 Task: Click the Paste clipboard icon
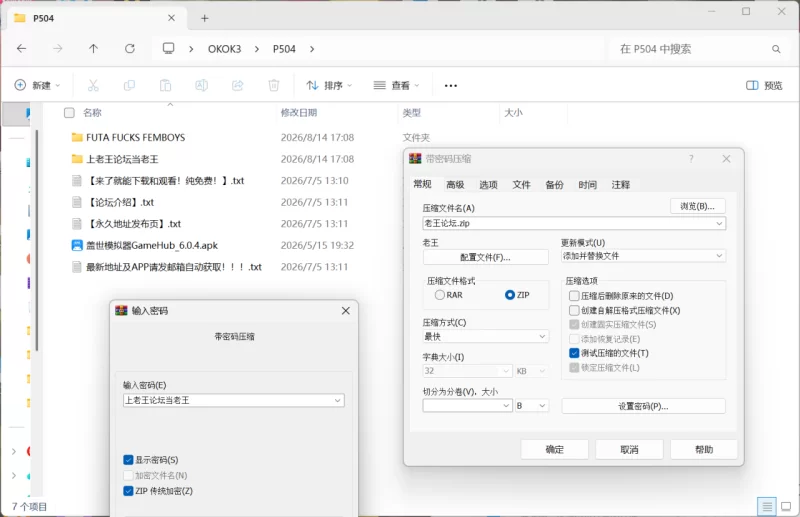click(x=165, y=85)
